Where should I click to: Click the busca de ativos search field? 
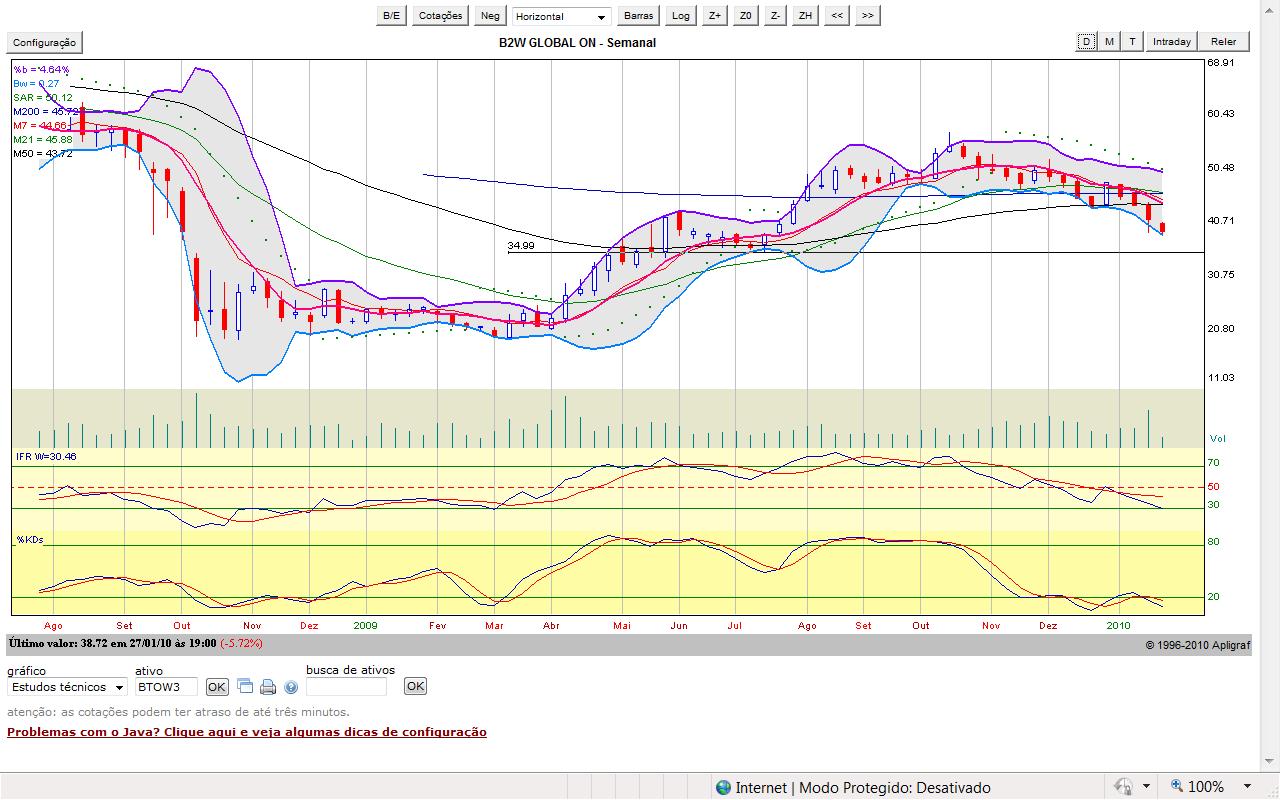pyautogui.click(x=346, y=687)
